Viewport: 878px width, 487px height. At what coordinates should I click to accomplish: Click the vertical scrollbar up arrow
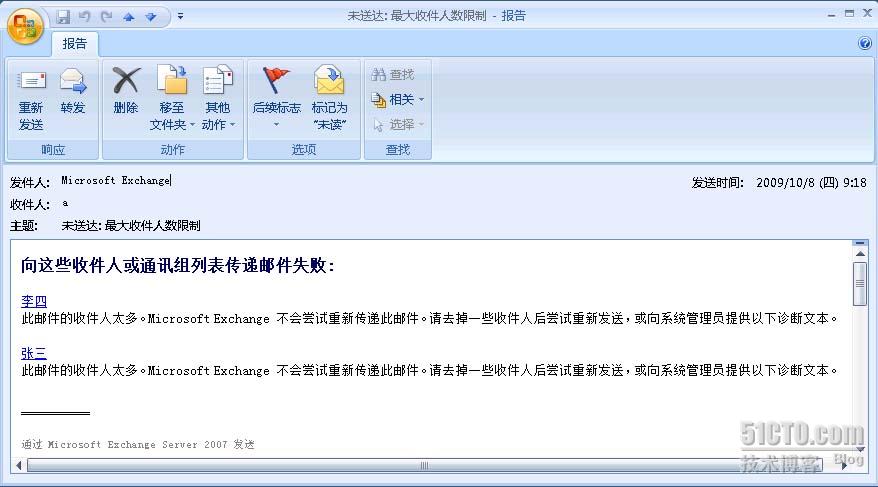(860, 254)
